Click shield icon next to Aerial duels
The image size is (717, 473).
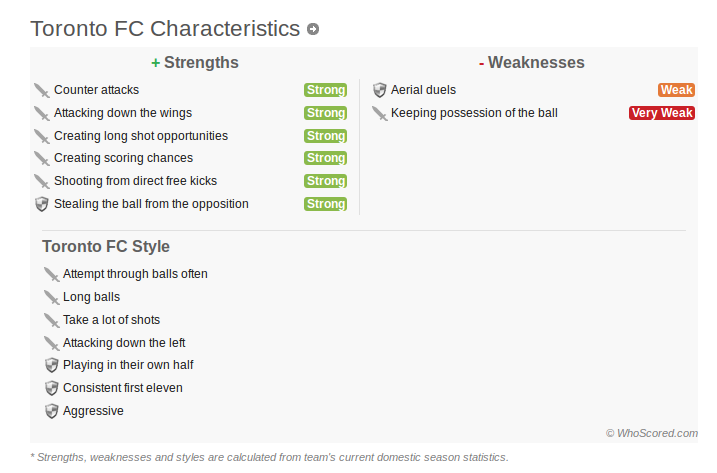pyautogui.click(x=380, y=90)
